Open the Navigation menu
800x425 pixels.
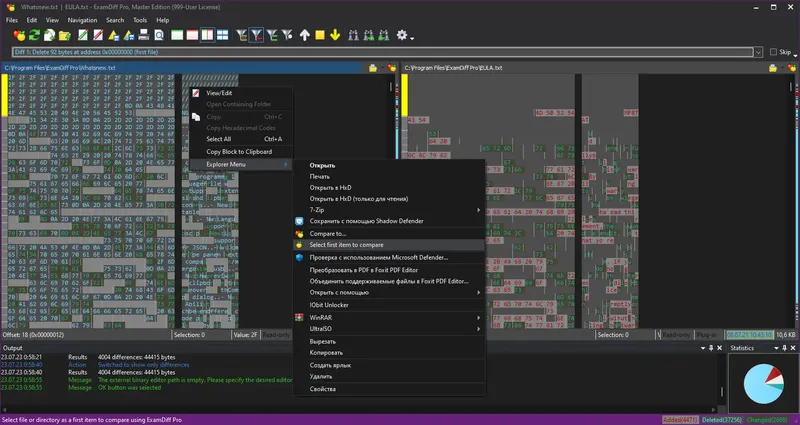[x=82, y=20]
